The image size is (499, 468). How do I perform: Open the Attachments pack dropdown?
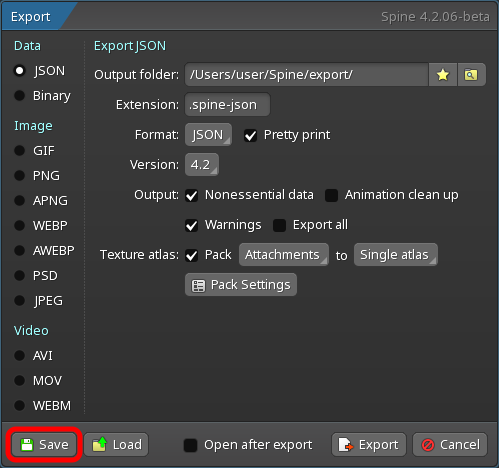point(284,255)
